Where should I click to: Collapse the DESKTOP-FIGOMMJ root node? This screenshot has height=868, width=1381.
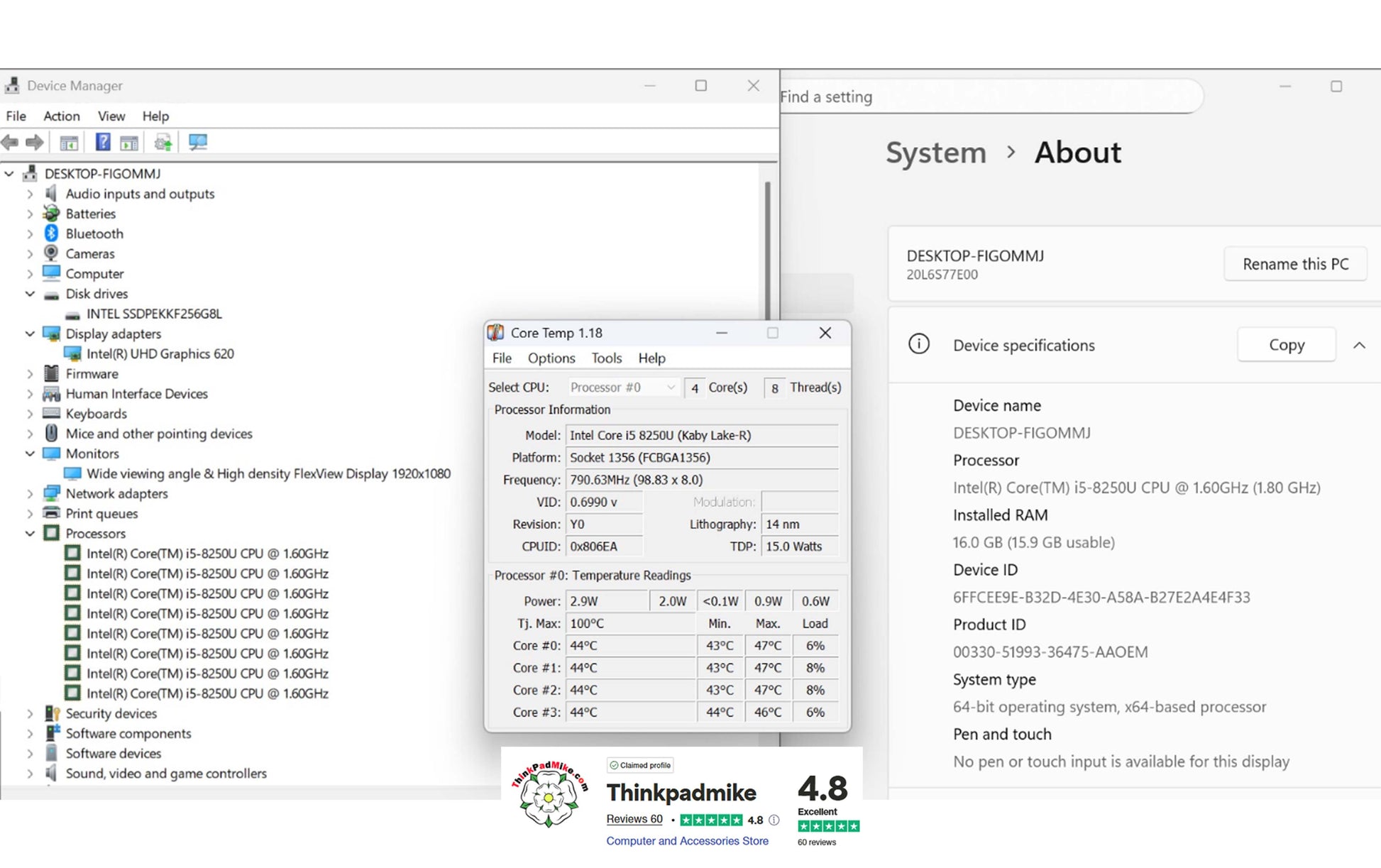[9, 173]
